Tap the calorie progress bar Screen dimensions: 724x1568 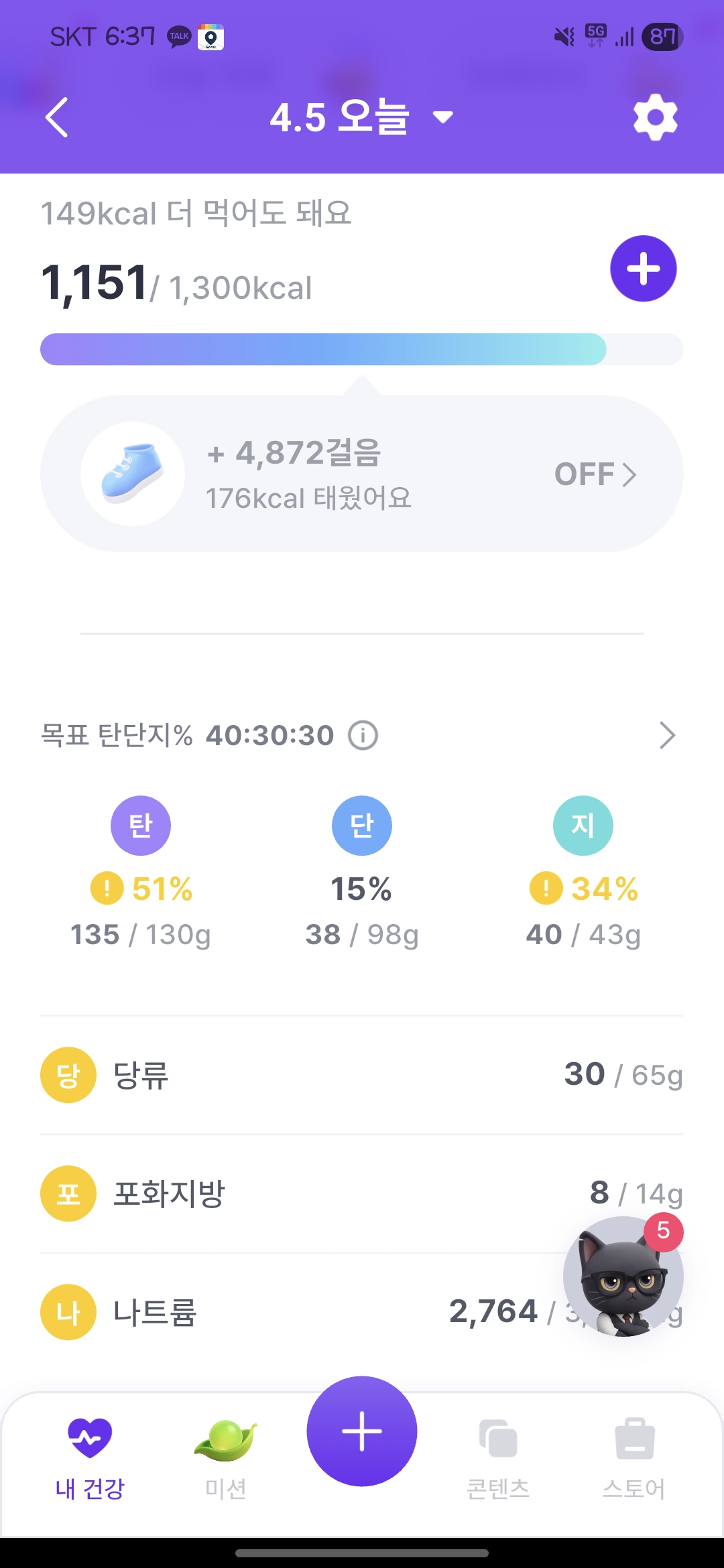pos(362,349)
